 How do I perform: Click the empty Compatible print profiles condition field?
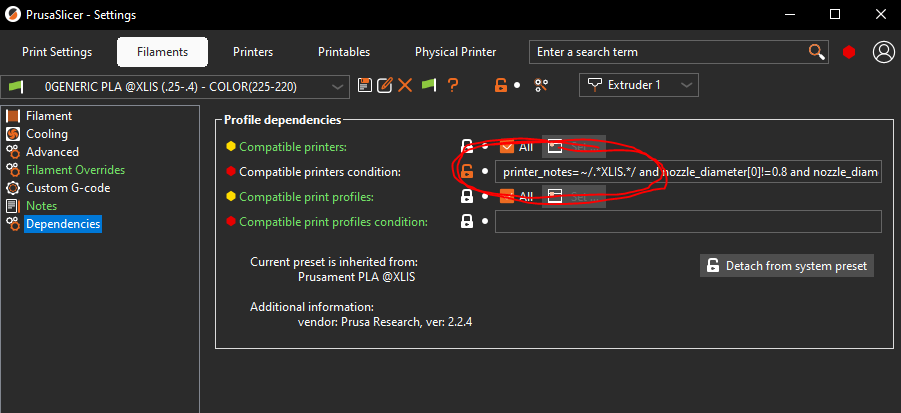click(688, 221)
